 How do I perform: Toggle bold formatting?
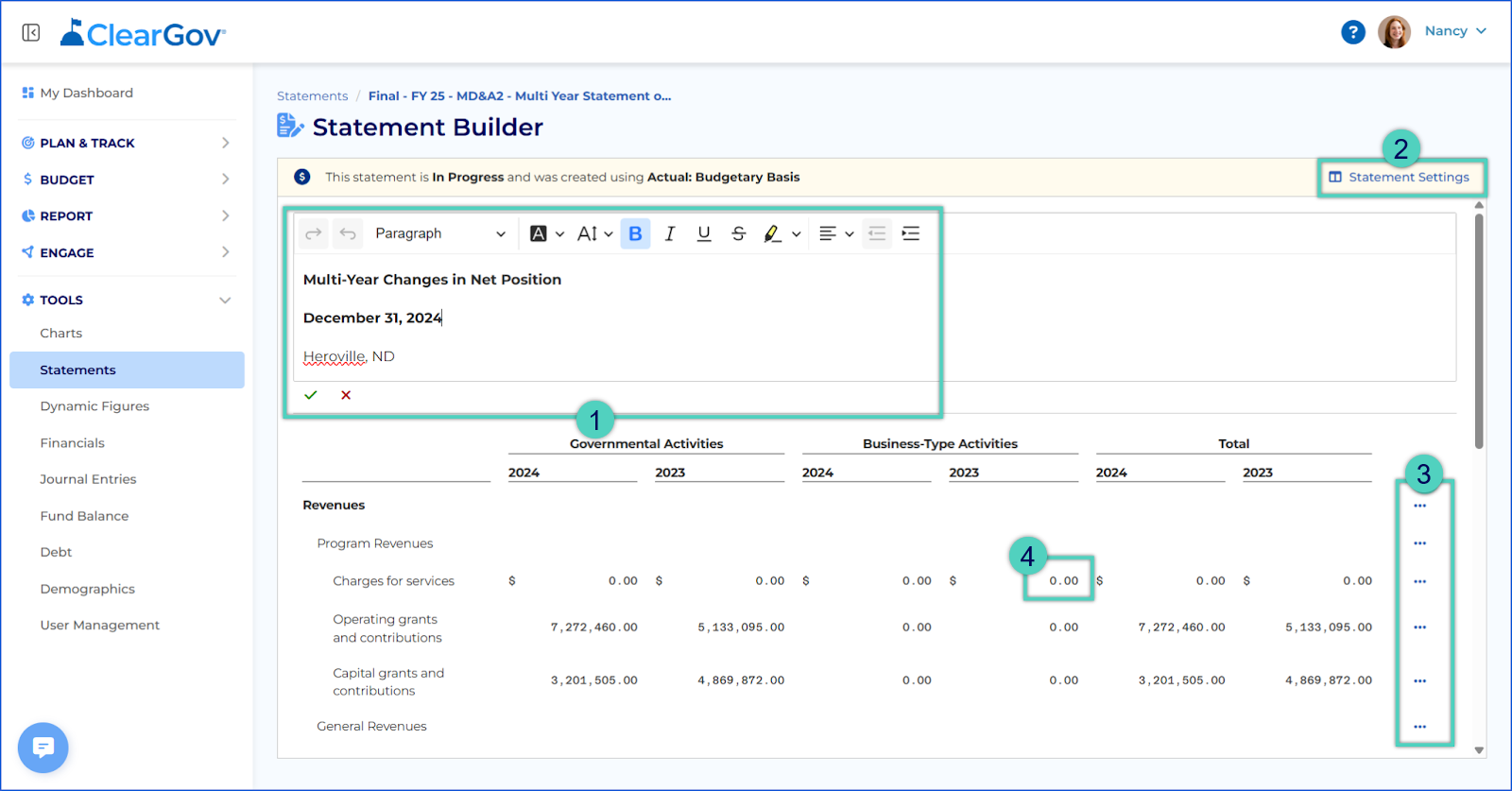[x=635, y=233]
